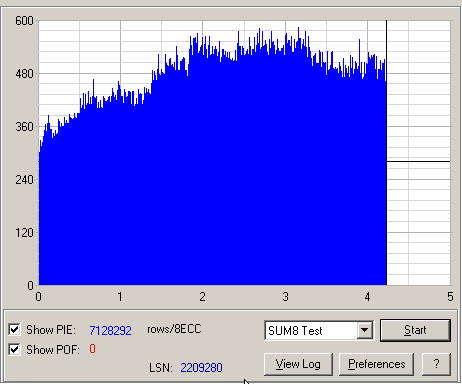Click the Show PIE label text
Image resolution: width=462 pixels, height=384 pixels.
click(x=51, y=330)
